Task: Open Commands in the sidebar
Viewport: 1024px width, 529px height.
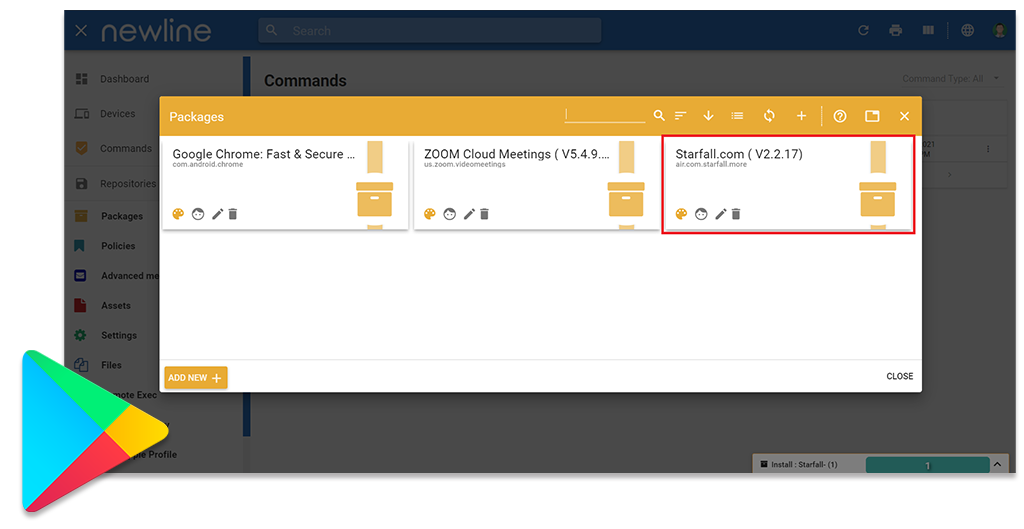Action: coord(125,149)
